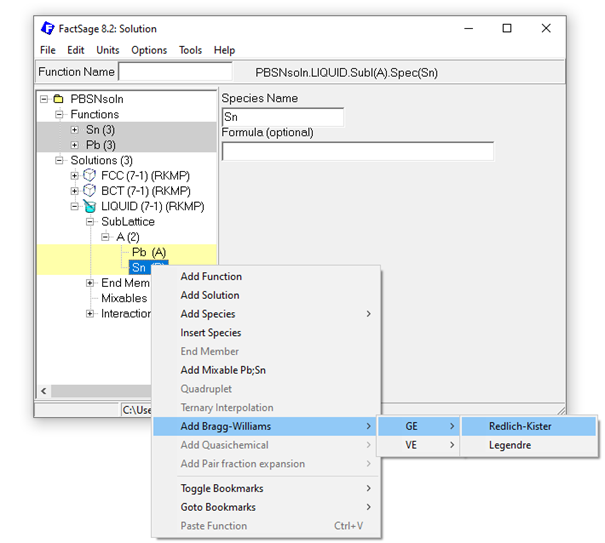The image size is (605, 543).
Task: Collapse the SubLattice node
Action: (90, 222)
